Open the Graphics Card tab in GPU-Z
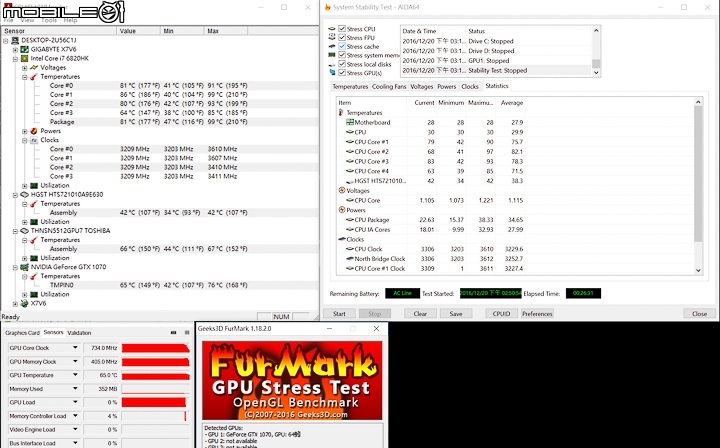The width and height of the screenshot is (720, 448). tap(22, 333)
